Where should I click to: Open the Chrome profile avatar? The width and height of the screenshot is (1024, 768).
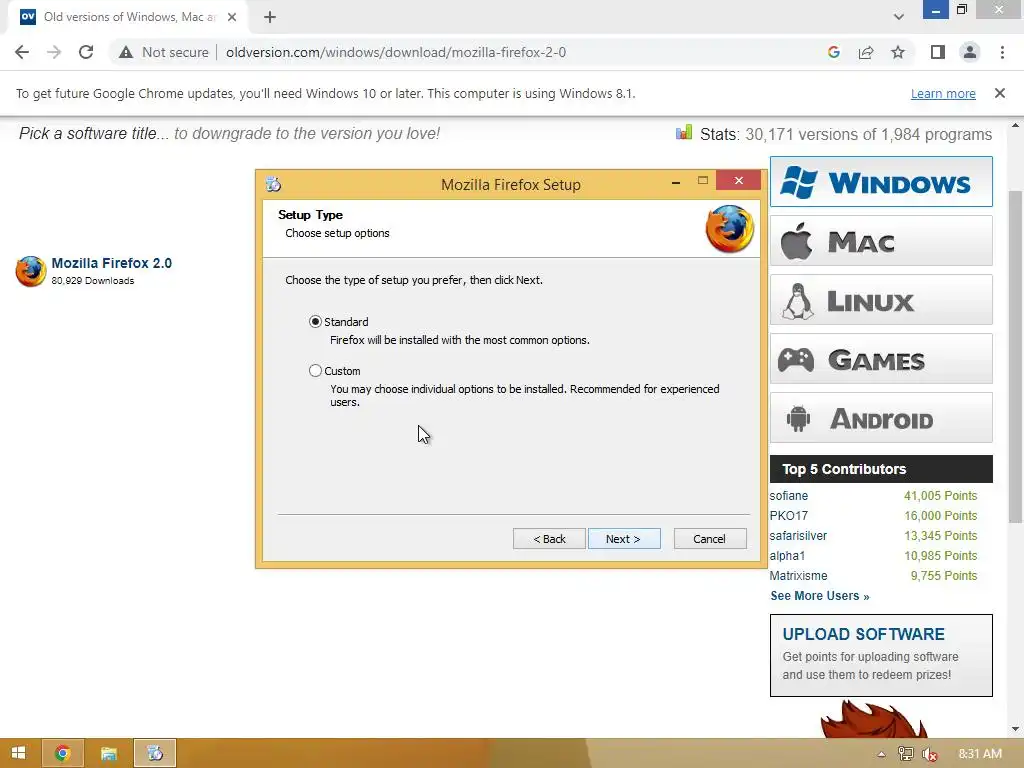tap(970, 52)
